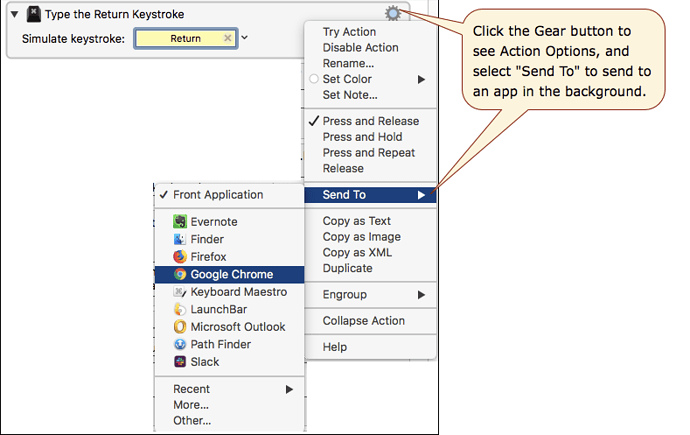Clear the Return keystroke with the X
Image resolution: width=690 pixels, height=435 pixels.
pyautogui.click(x=228, y=38)
